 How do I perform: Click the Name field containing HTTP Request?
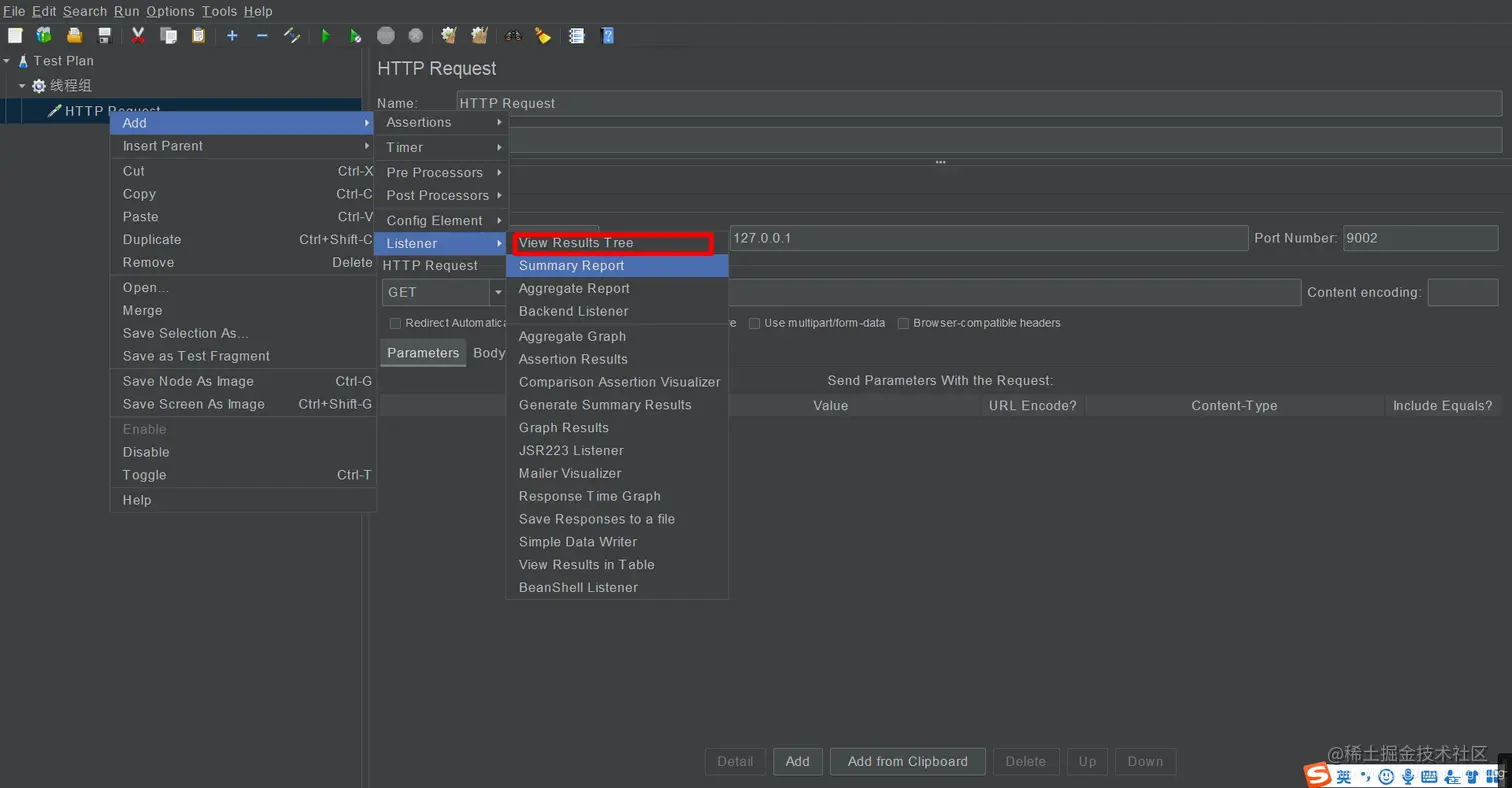pyautogui.click(x=979, y=103)
